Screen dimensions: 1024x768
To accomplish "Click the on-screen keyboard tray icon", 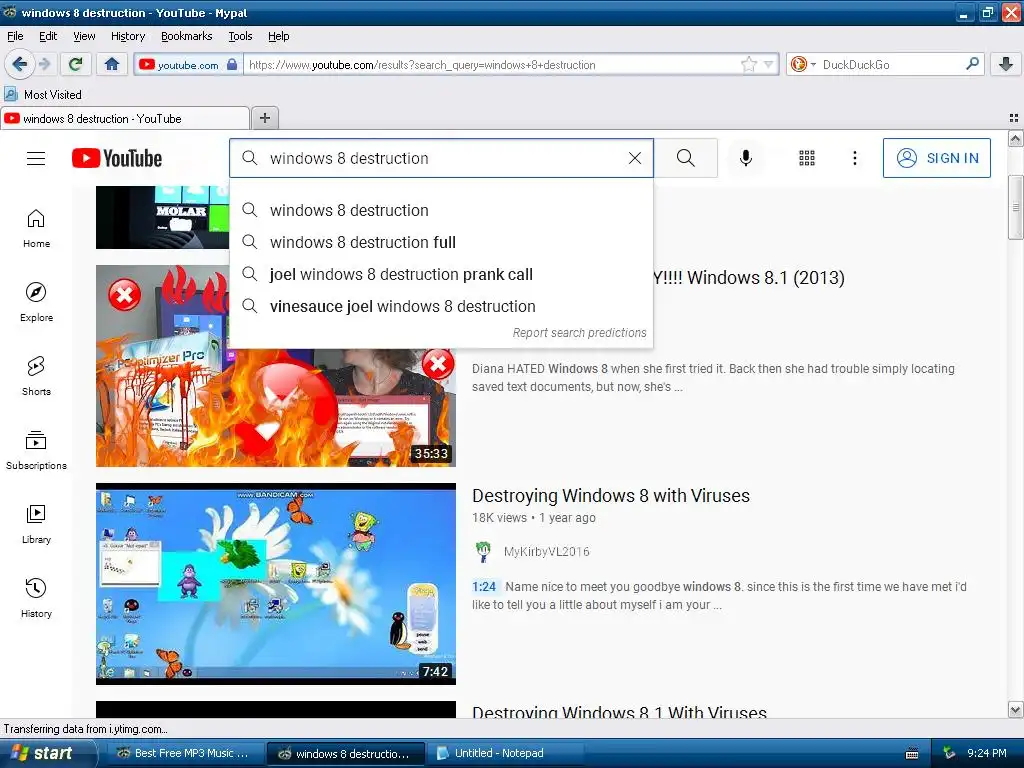I will click(912, 754).
